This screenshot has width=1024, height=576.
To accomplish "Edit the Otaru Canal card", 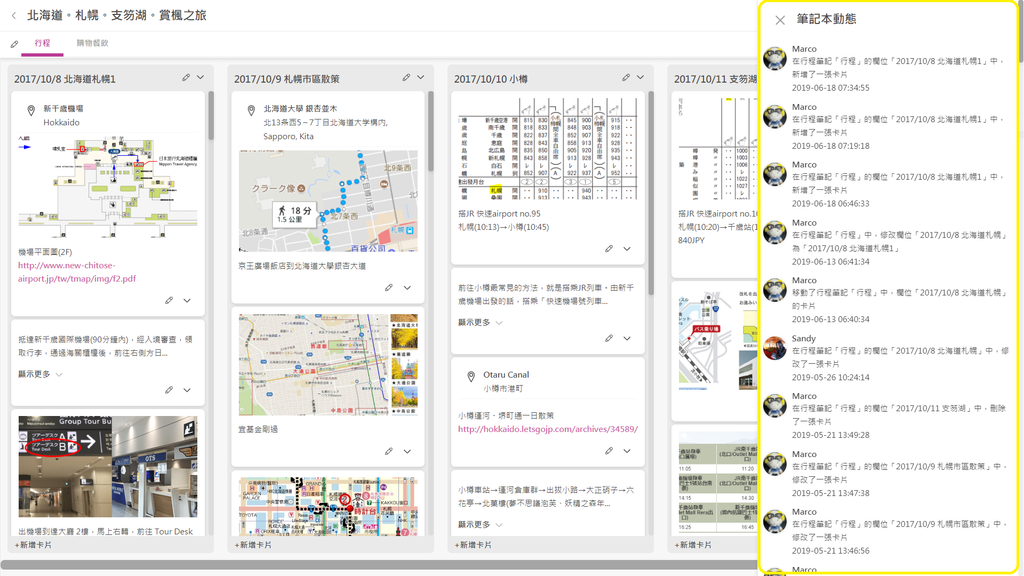I will point(609,451).
